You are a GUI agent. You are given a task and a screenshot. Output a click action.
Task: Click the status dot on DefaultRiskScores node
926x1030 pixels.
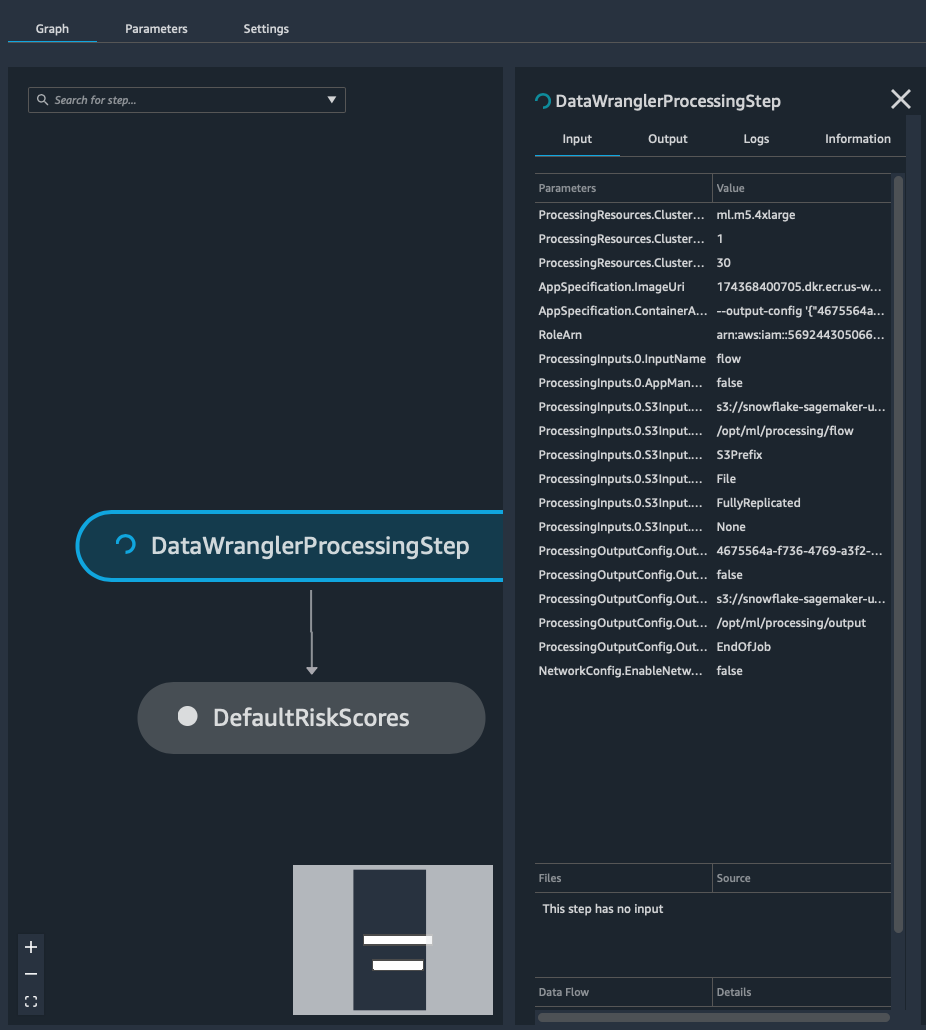click(187, 717)
